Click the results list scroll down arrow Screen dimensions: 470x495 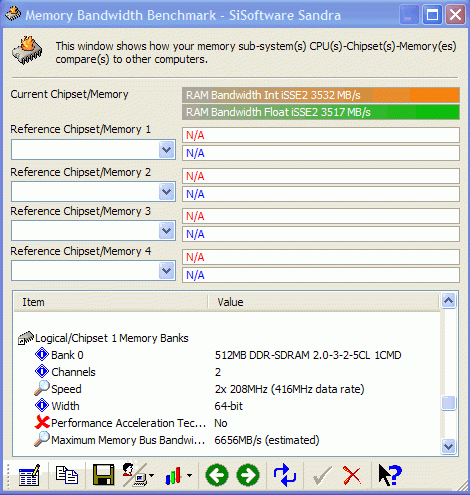coord(449,446)
